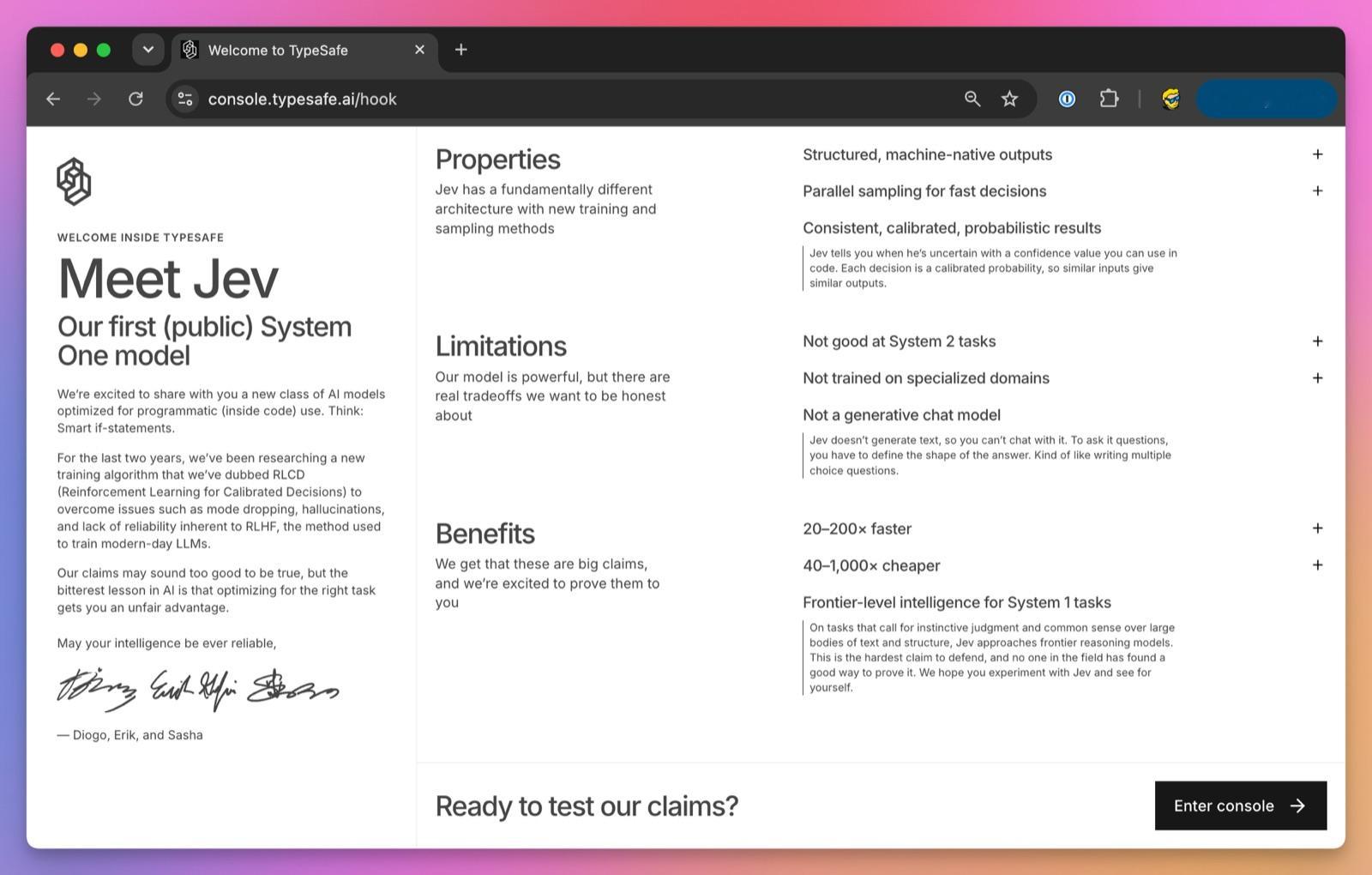The image size is (1372, 875).
Task: Click the Benefits section heading
Action: 484,534
